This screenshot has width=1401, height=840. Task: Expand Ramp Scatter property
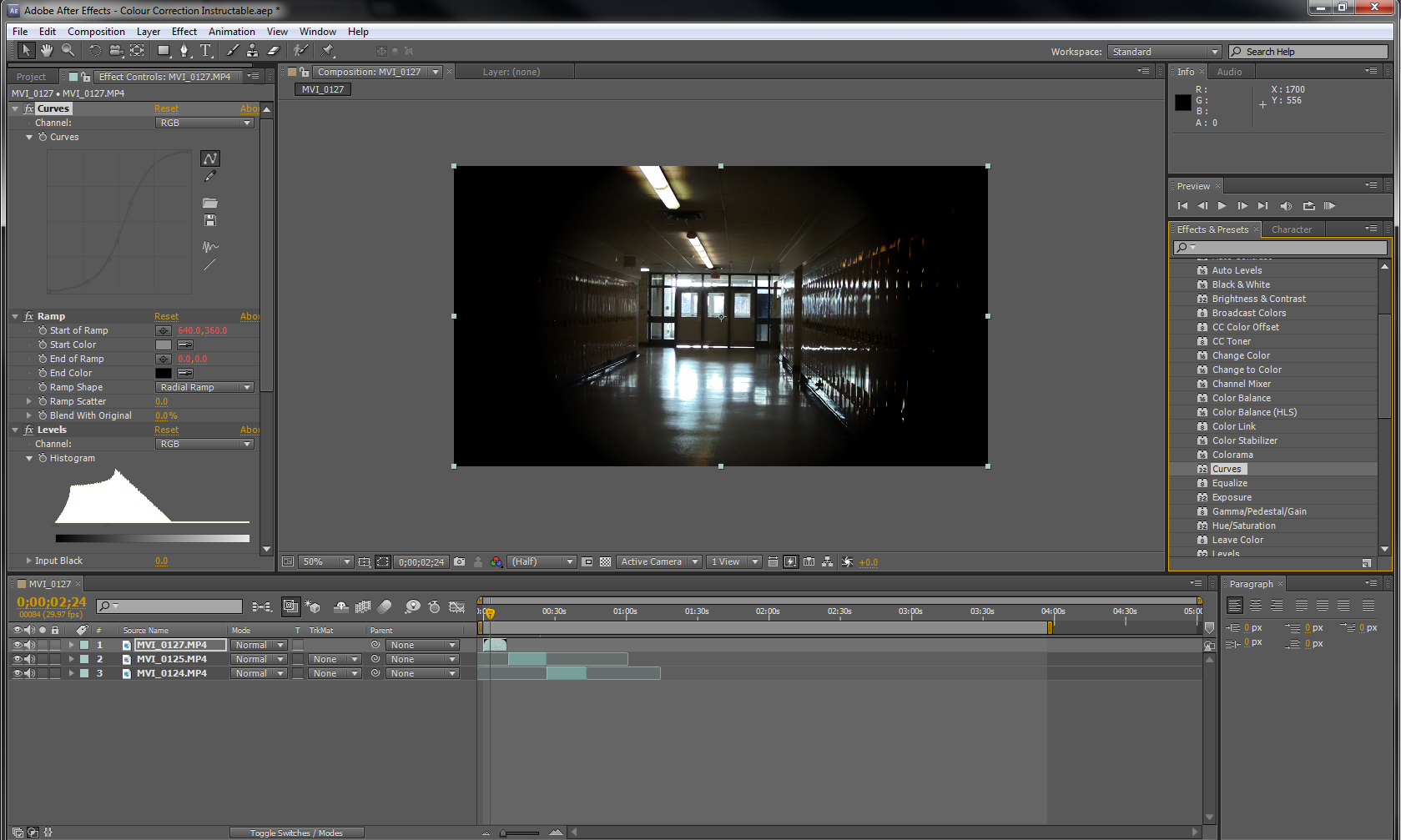pos(29,401)
